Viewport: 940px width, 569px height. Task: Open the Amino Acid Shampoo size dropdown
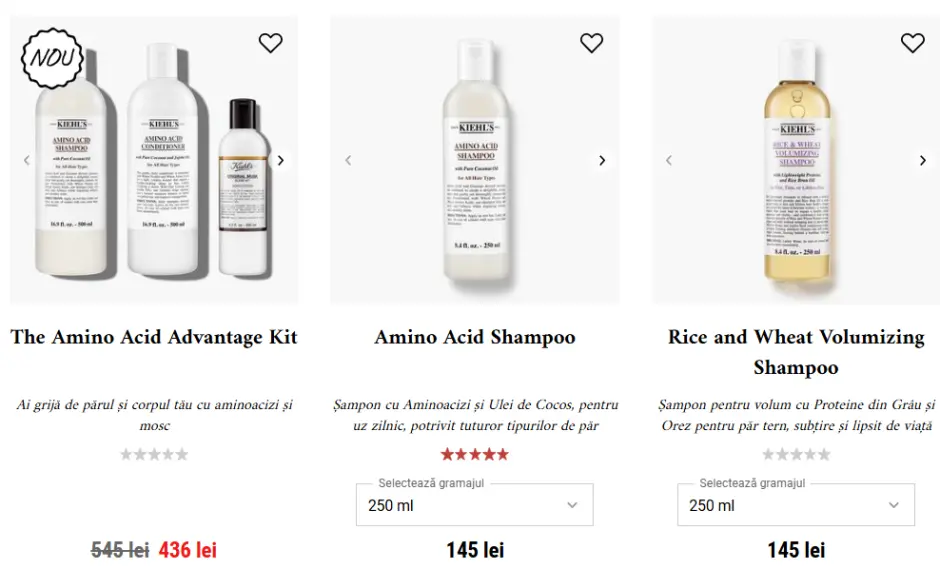click(474, 505)
